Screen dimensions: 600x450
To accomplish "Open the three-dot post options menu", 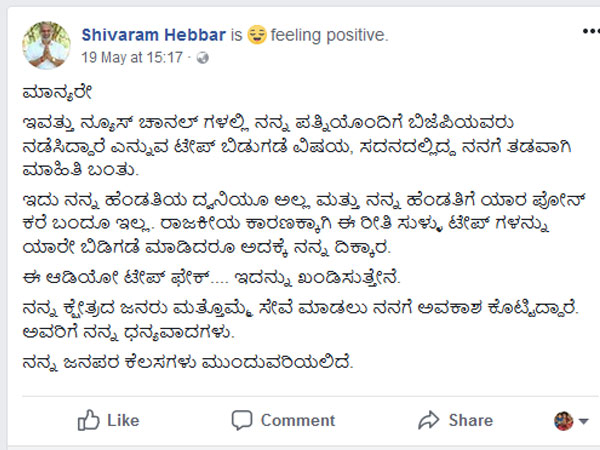I will click(x=591, y=31).
